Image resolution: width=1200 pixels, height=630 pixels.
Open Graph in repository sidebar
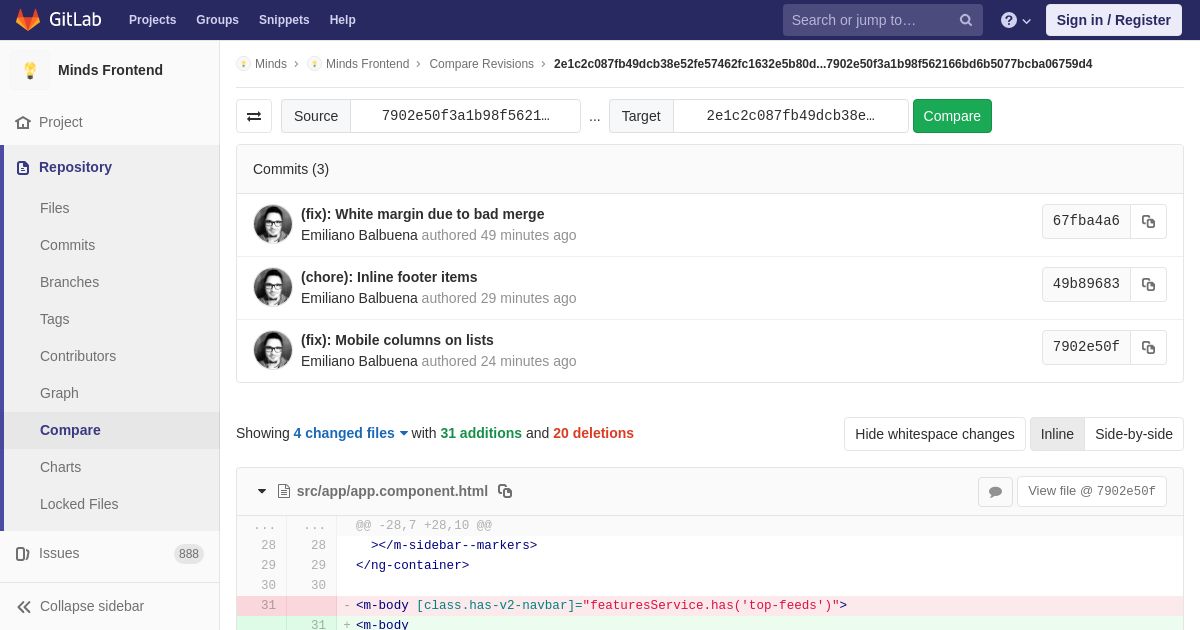[x=59, y=393]
